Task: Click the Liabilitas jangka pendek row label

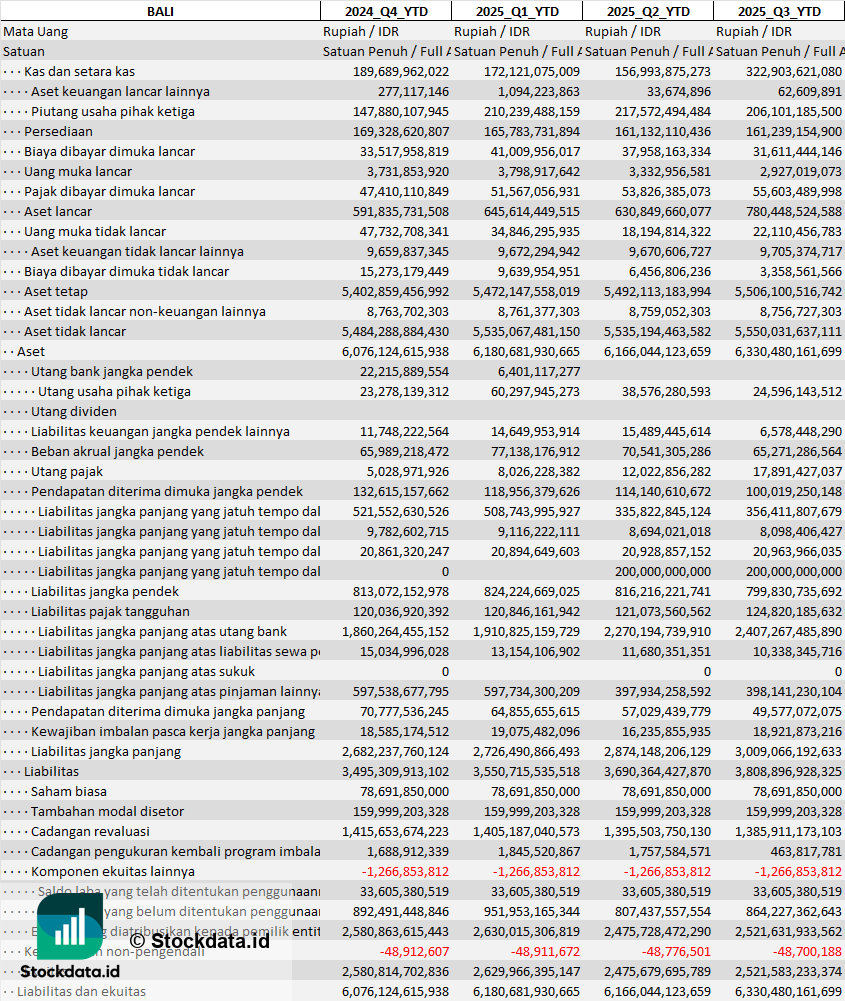Action: 105,592
